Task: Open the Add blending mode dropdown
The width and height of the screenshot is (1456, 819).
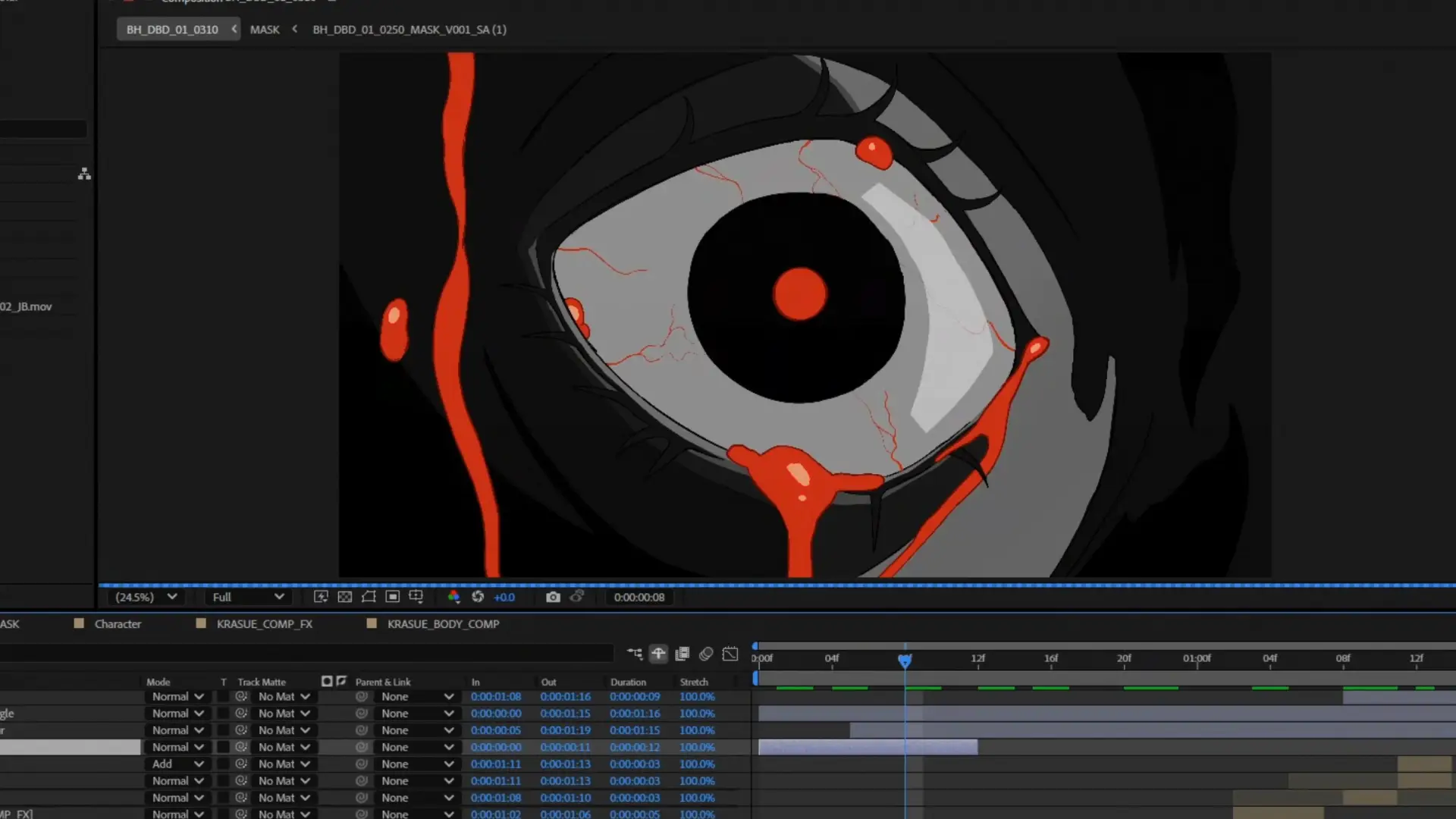Action: tap(177, 764)
